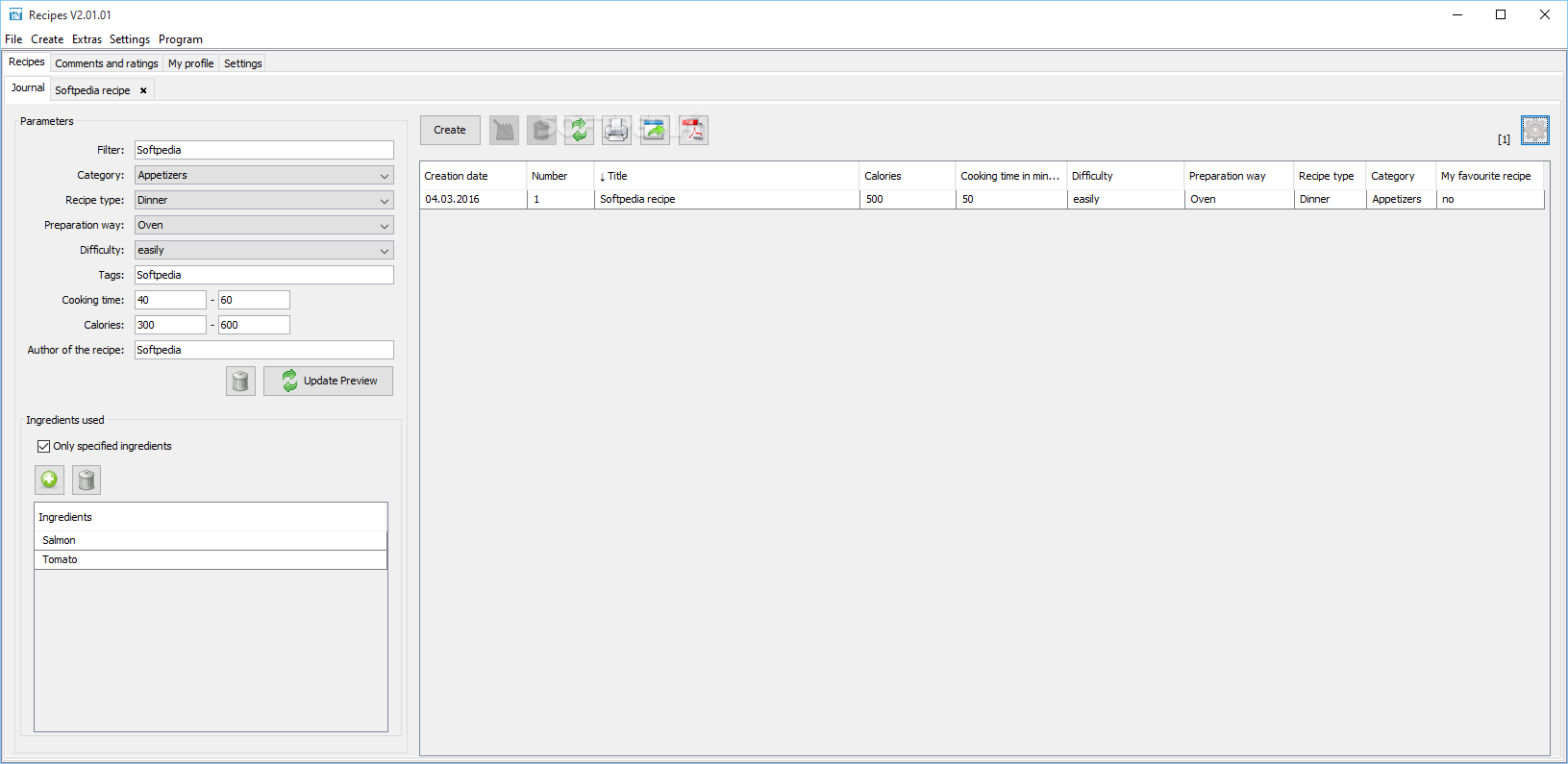Close the Softpedia recipe tab

pyautogui.click(x=143, y=90)
